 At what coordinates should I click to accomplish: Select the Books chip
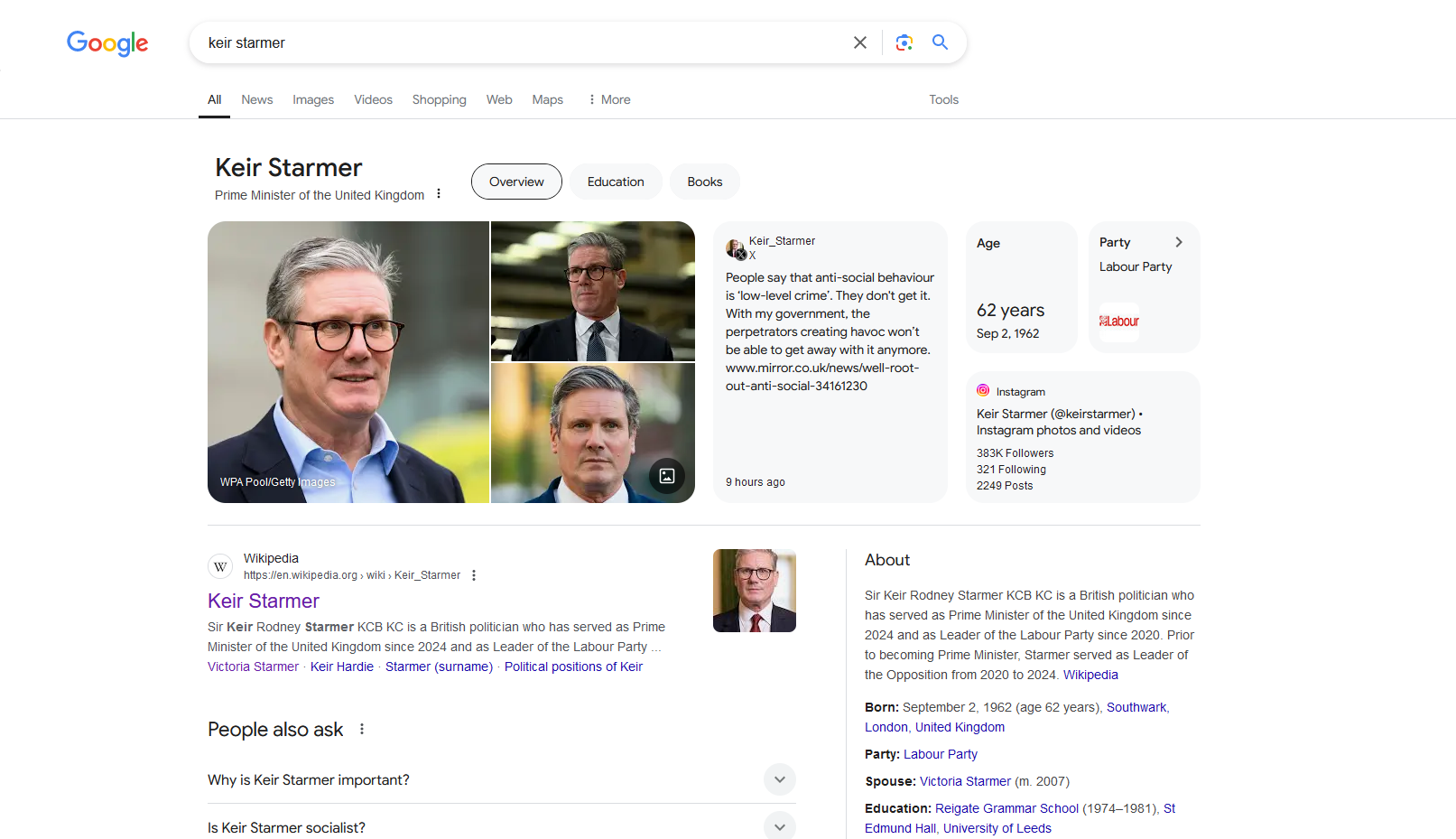click(x=704, y=182)
